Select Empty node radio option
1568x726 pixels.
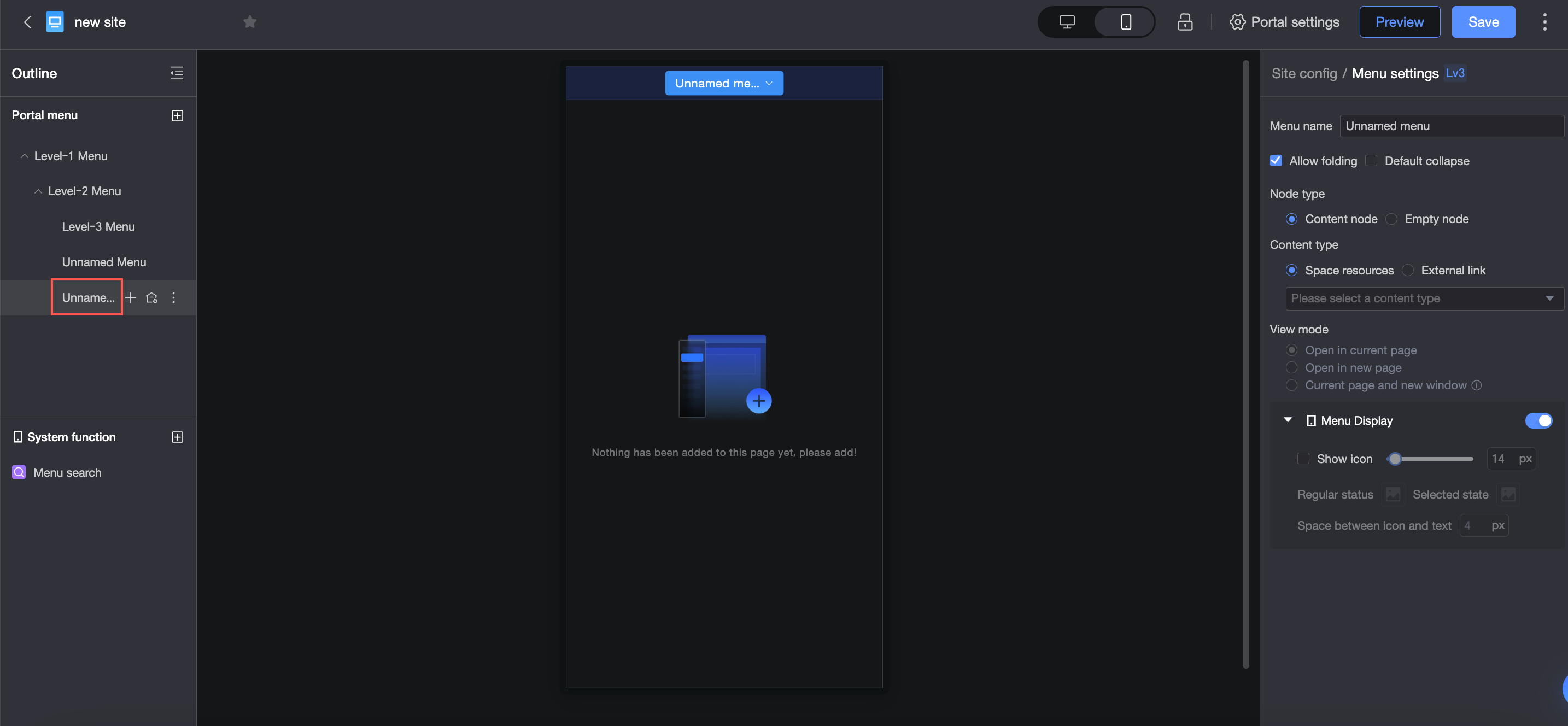pos(1391,219)
